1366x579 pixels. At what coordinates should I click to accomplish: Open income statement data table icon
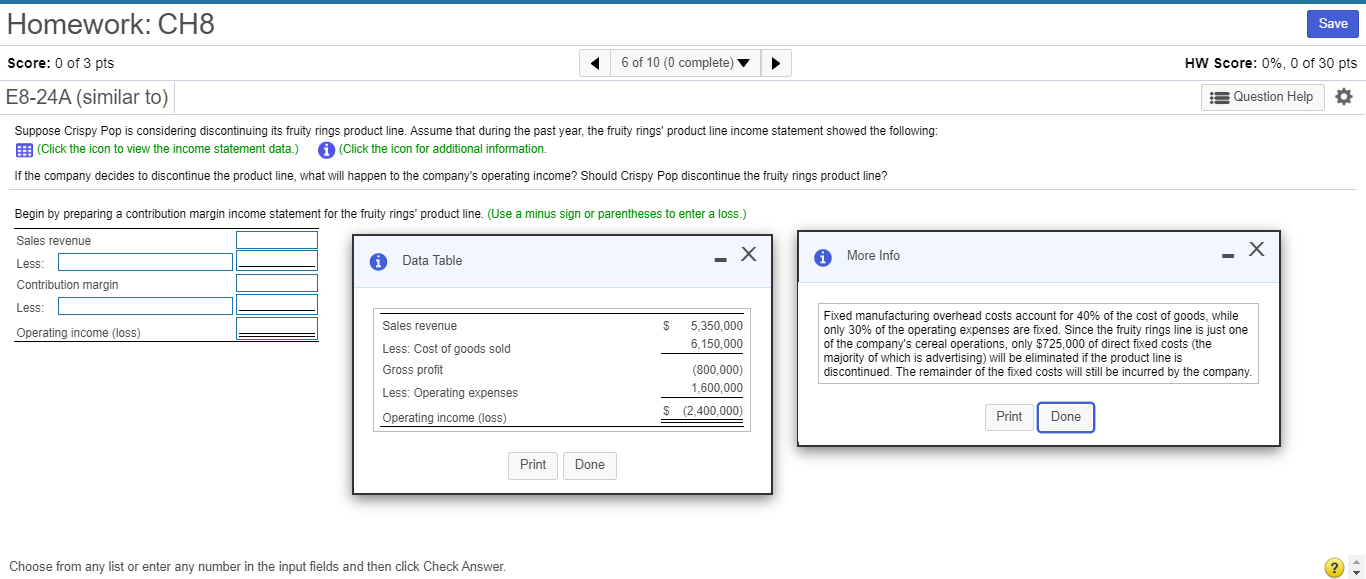[24, 150]
